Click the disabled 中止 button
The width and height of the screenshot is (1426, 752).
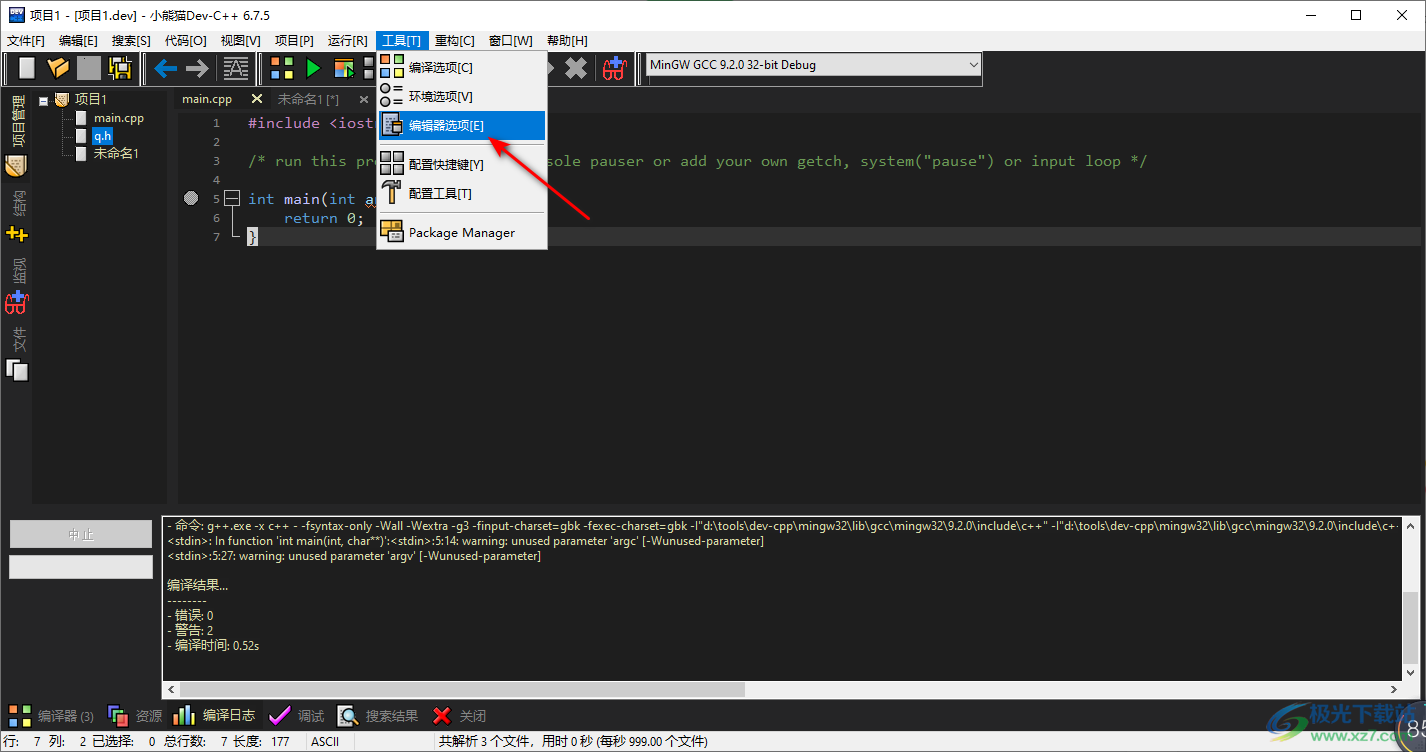(81, 534)
